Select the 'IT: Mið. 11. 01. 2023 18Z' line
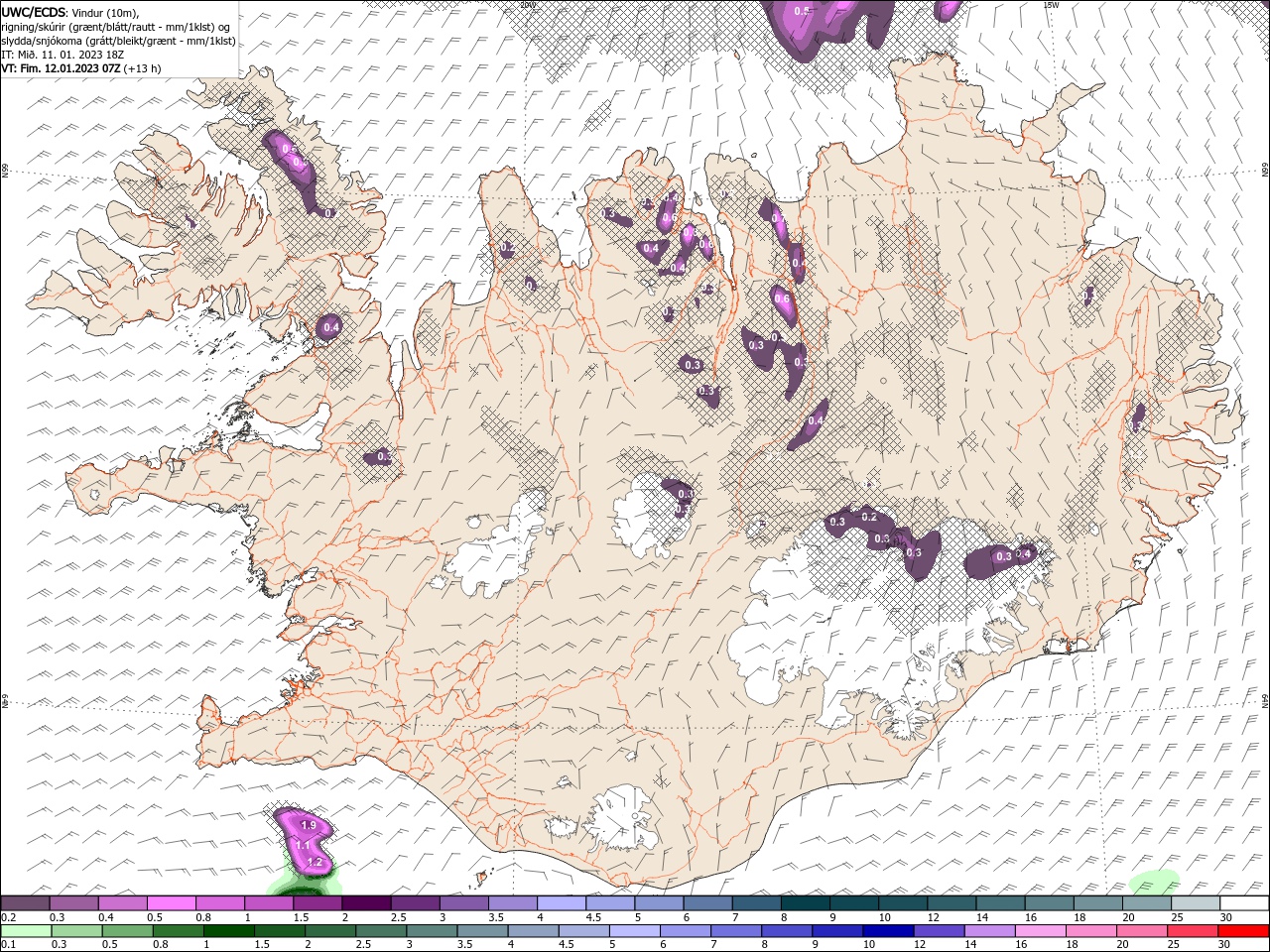This screenshot has width=1270, height=952. click(63, 55)
